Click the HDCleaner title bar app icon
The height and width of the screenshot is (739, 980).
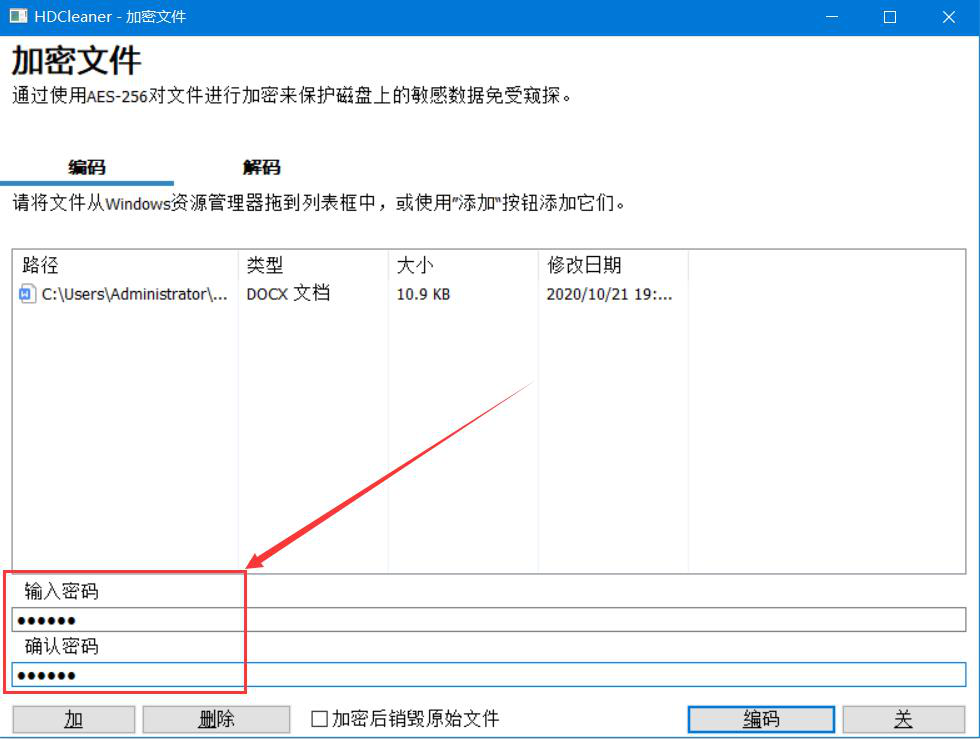click(18, 16)
